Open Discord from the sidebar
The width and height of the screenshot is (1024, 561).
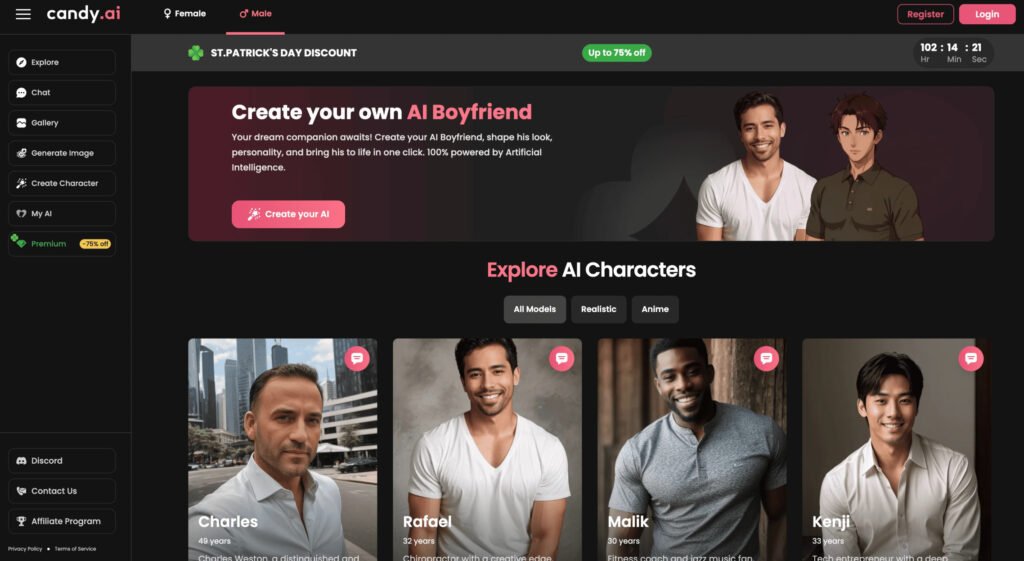(62, 460)
